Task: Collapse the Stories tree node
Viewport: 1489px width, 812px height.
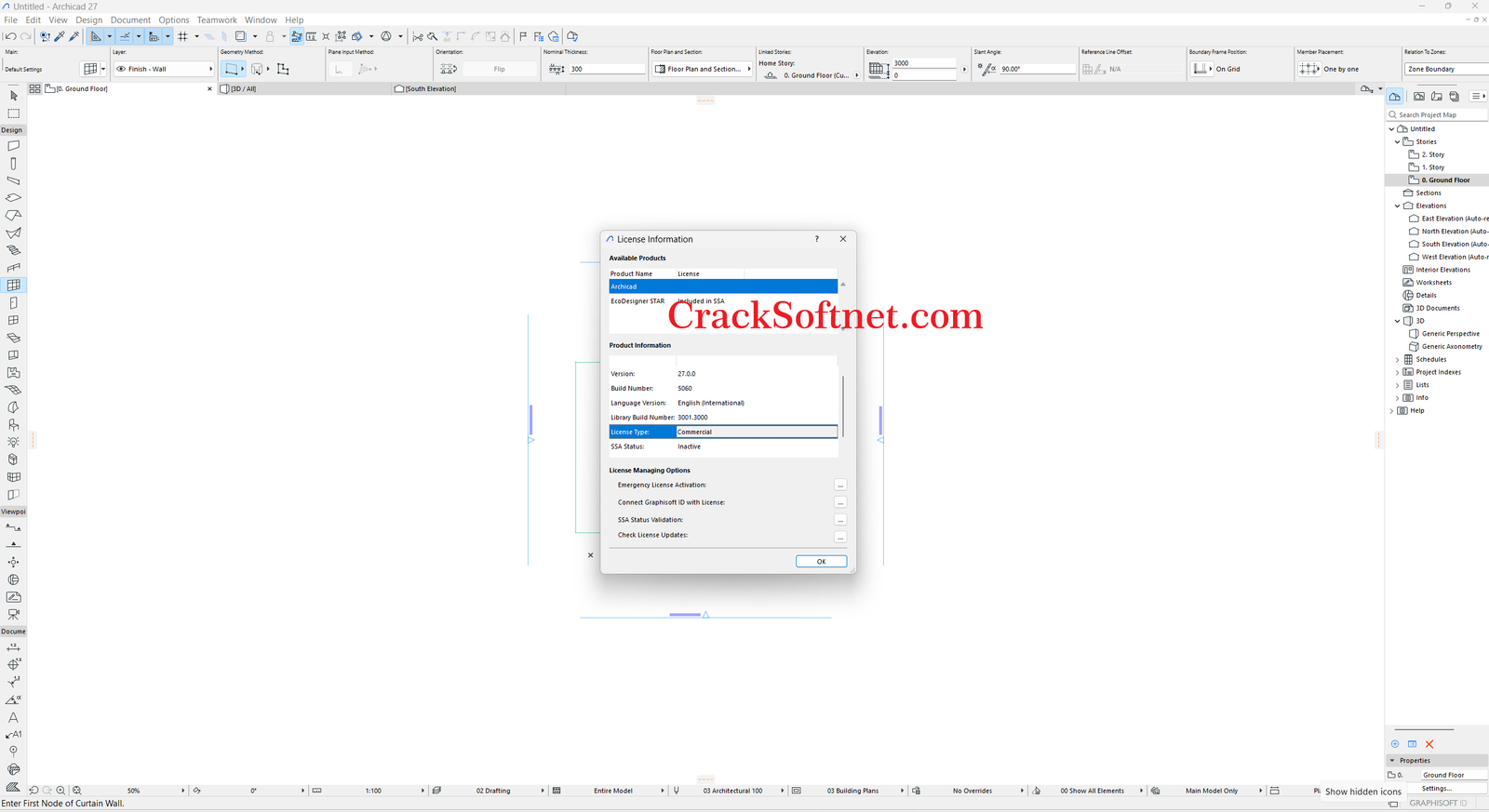Action: coord(1398,141)
